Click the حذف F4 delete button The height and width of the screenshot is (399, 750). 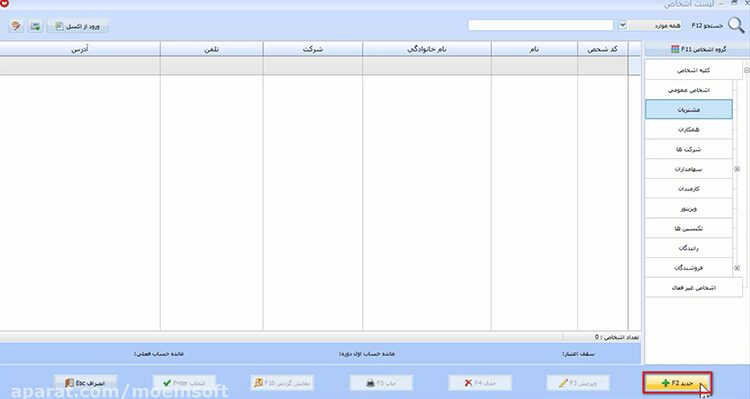tap(480, 383)
